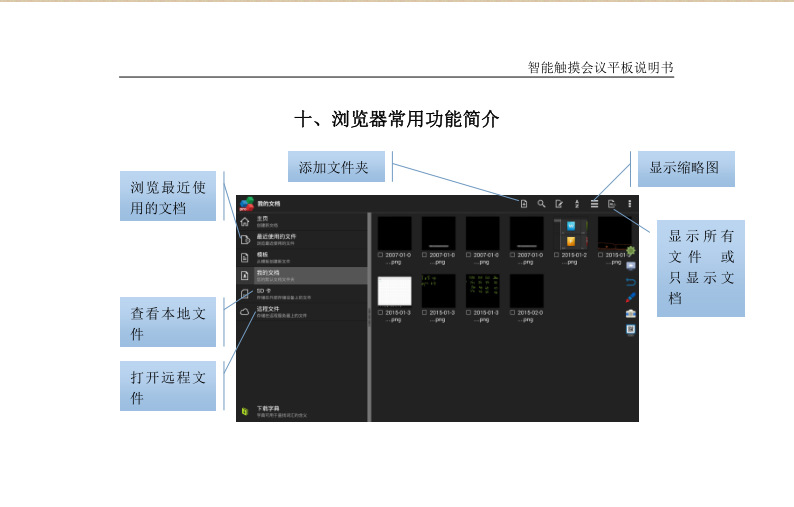Open thumbnail with red line chart
Screen dimensions: 794x507
click(615, 233)
